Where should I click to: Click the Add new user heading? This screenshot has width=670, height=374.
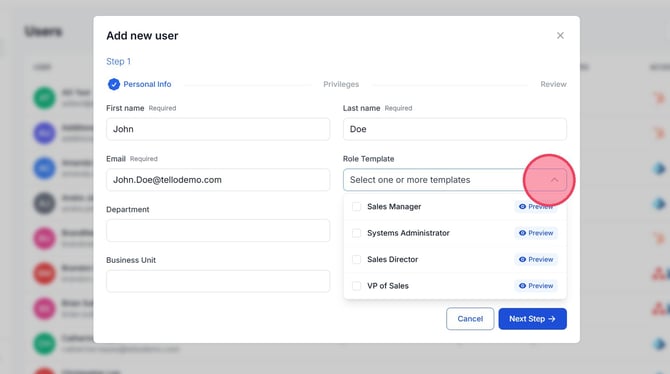pos(142,36)
